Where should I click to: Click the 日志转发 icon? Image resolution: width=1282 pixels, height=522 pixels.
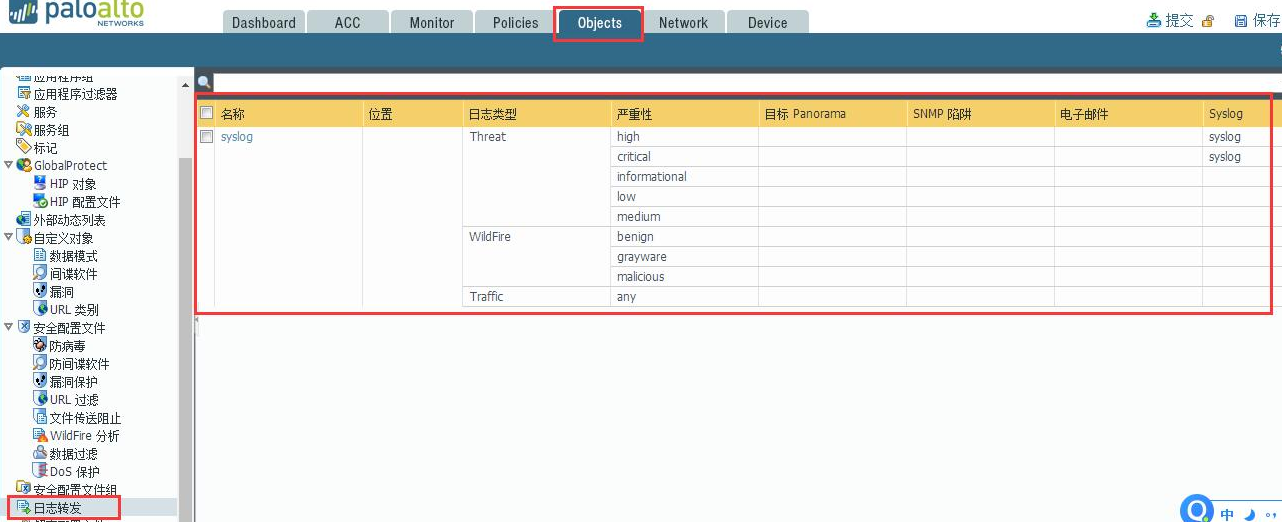[24, 507]
